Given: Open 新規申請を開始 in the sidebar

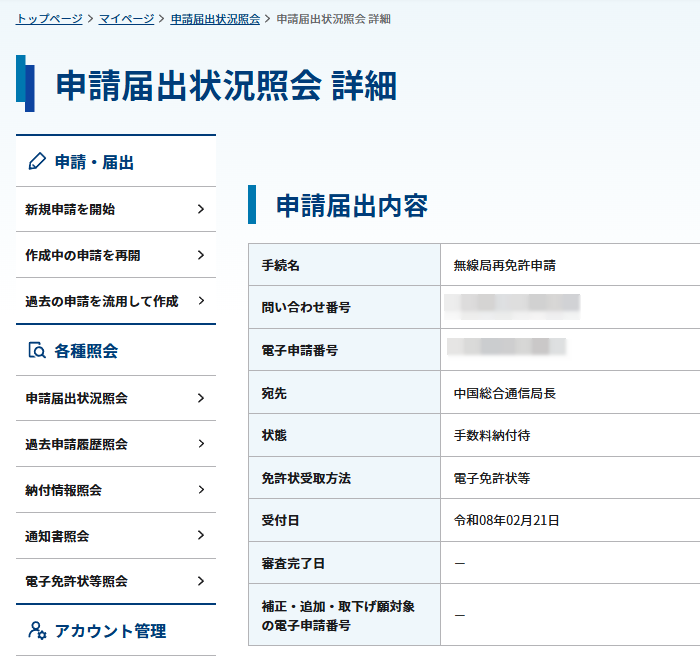Looking at the screenshot, I should pyautogui.click(x=70, y=209).
